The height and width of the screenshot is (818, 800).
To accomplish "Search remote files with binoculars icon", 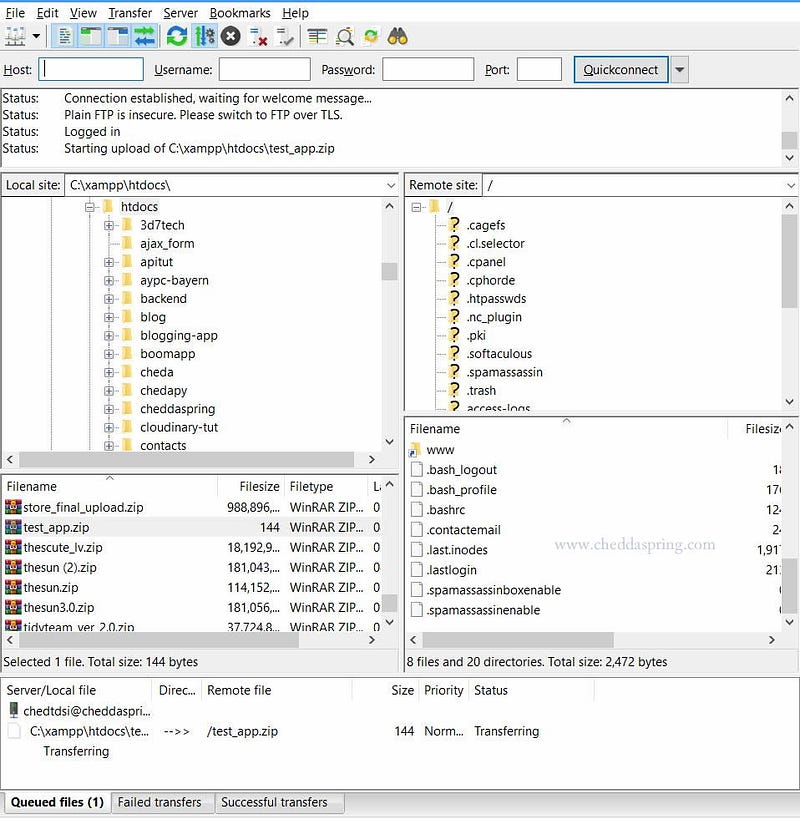I will point(398,37).
